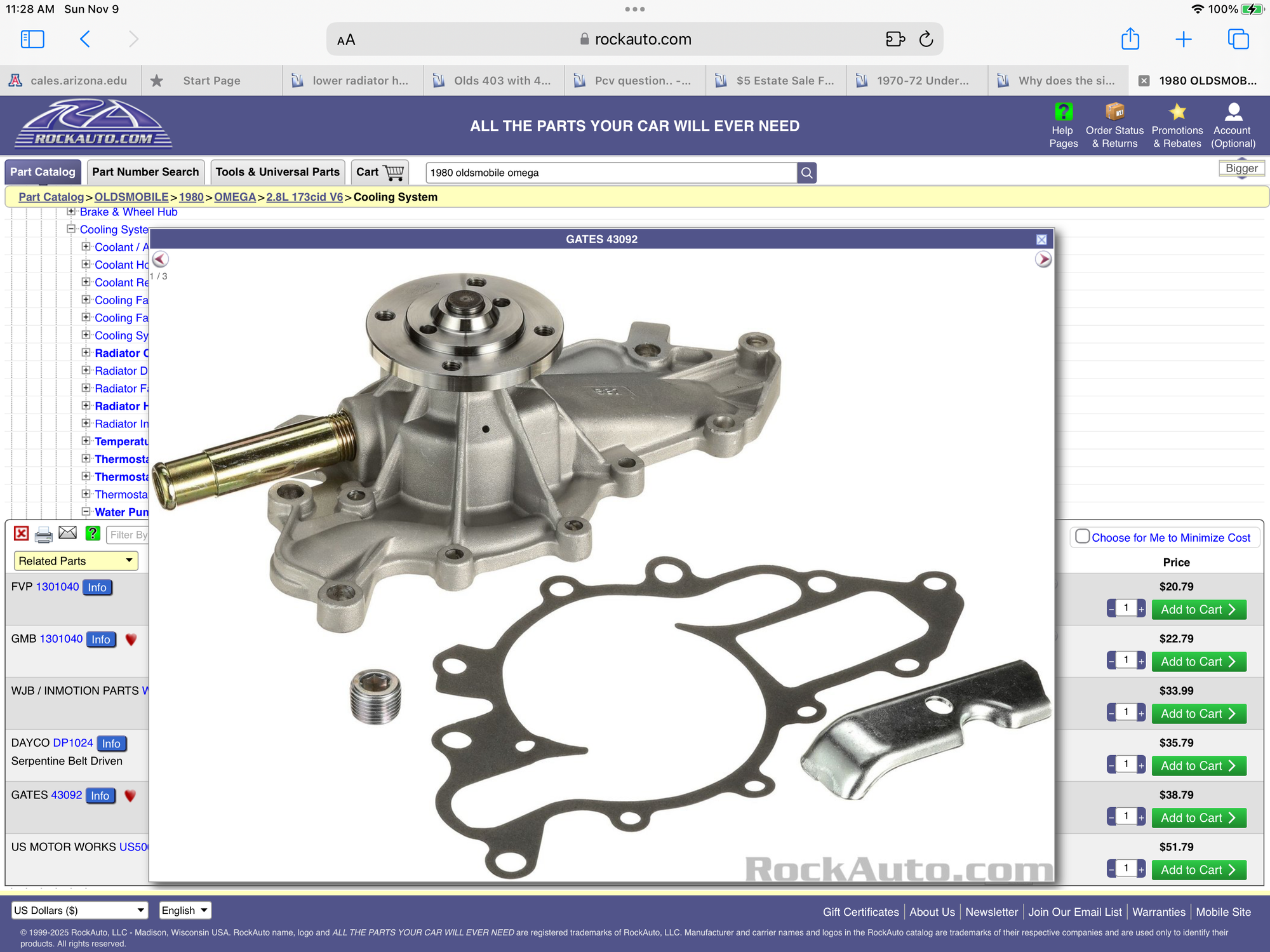Click the previous image arrow in popup

[161, 259]
